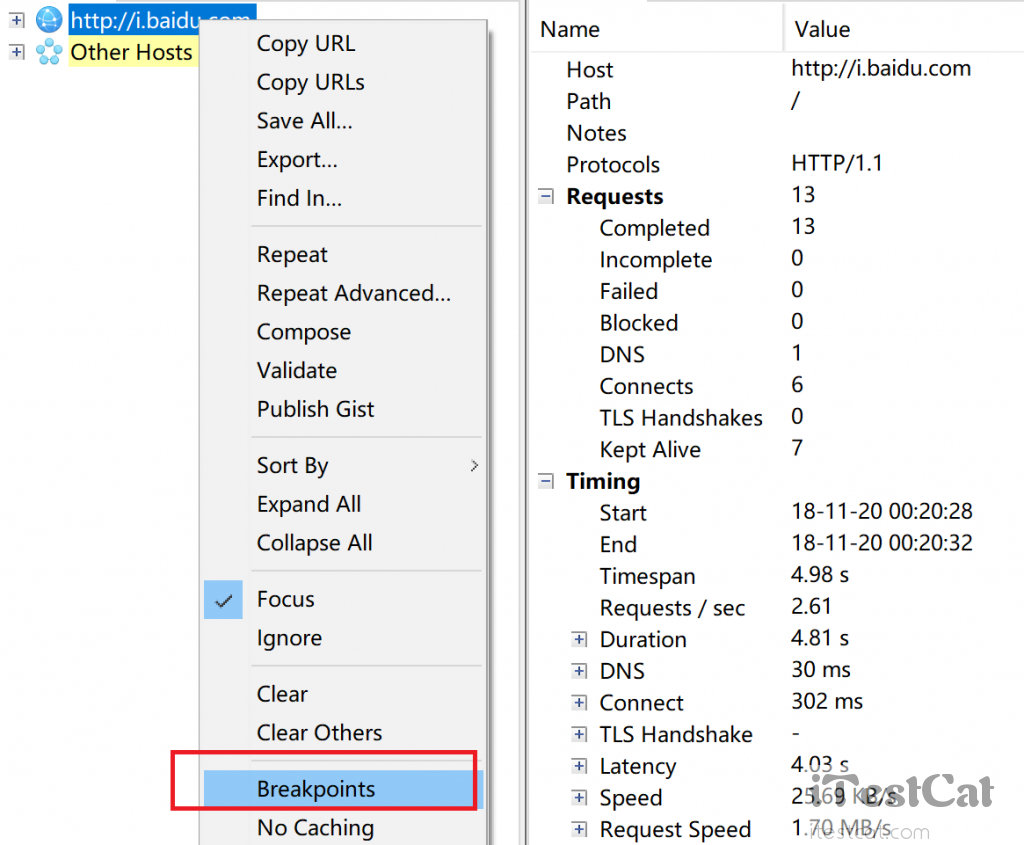This screenshot has width=1024, height=845.
Task: Expand the http://i.baidu.com tree node
Action: click(17, 20)
